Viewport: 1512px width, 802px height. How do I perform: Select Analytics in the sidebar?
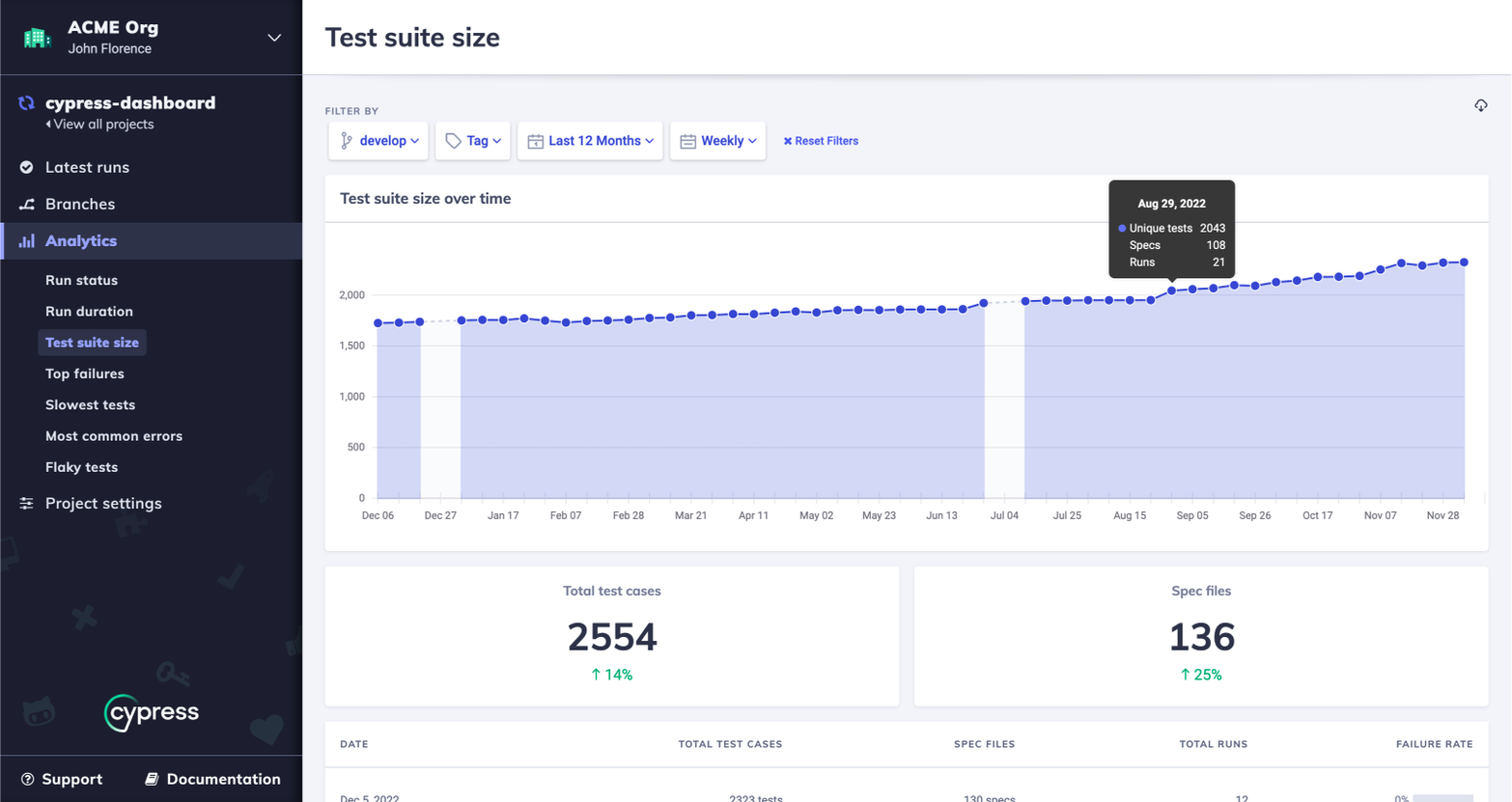[x=81, y=241]
